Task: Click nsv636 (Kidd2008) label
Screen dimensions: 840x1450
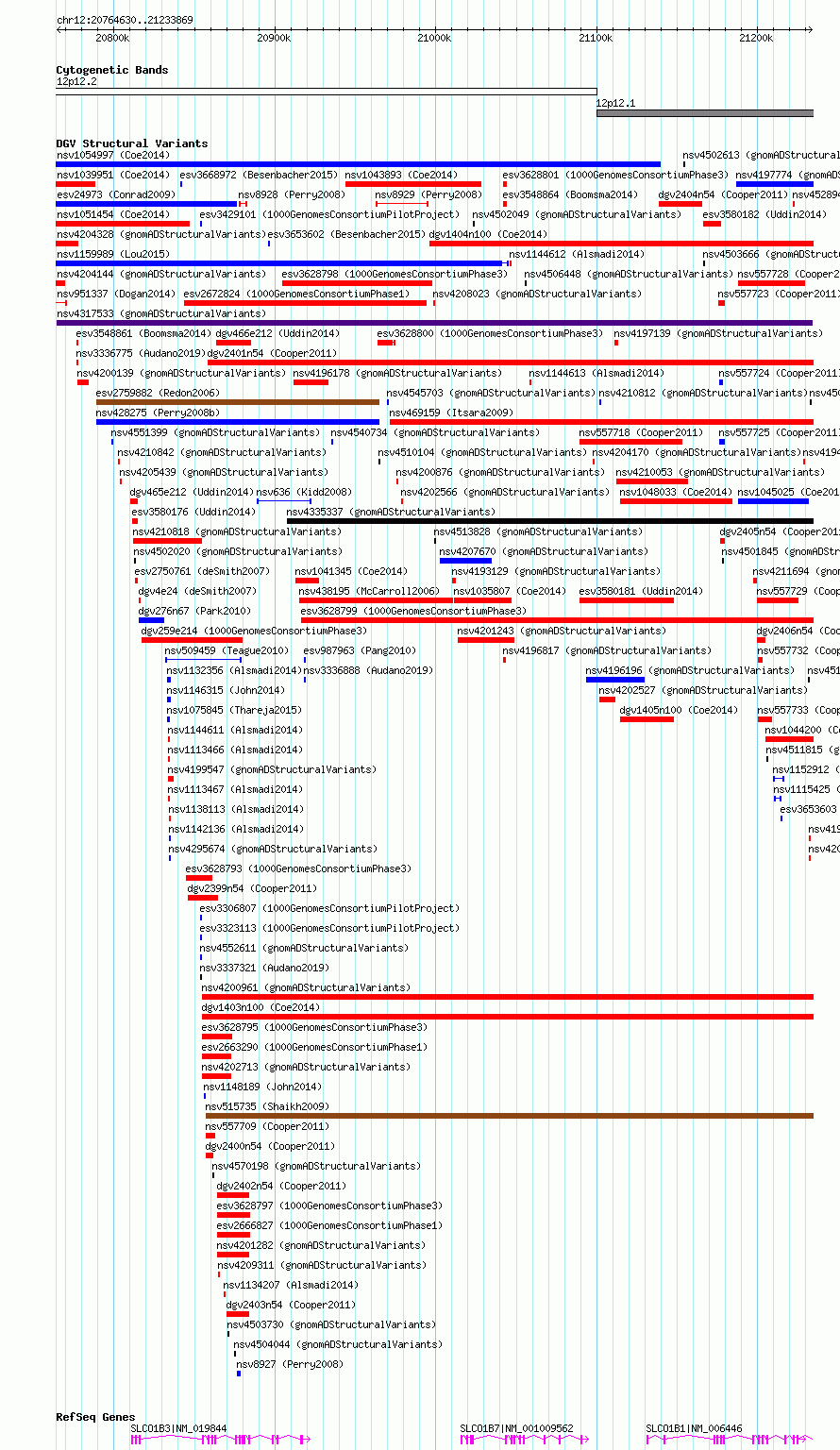Action: [x=304, y=492]
